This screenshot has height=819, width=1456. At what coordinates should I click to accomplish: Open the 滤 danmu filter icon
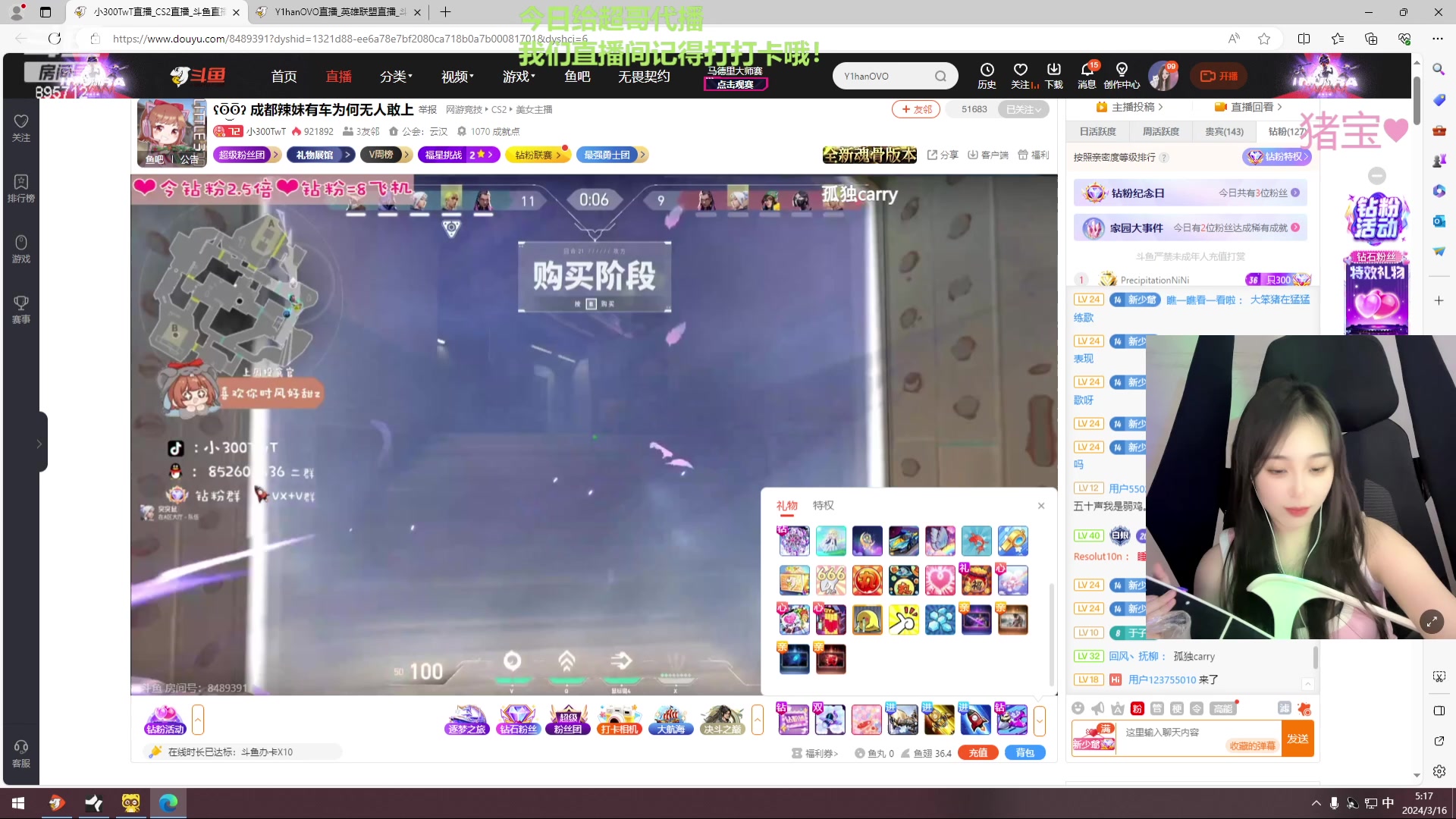(x=1285, y=709)
